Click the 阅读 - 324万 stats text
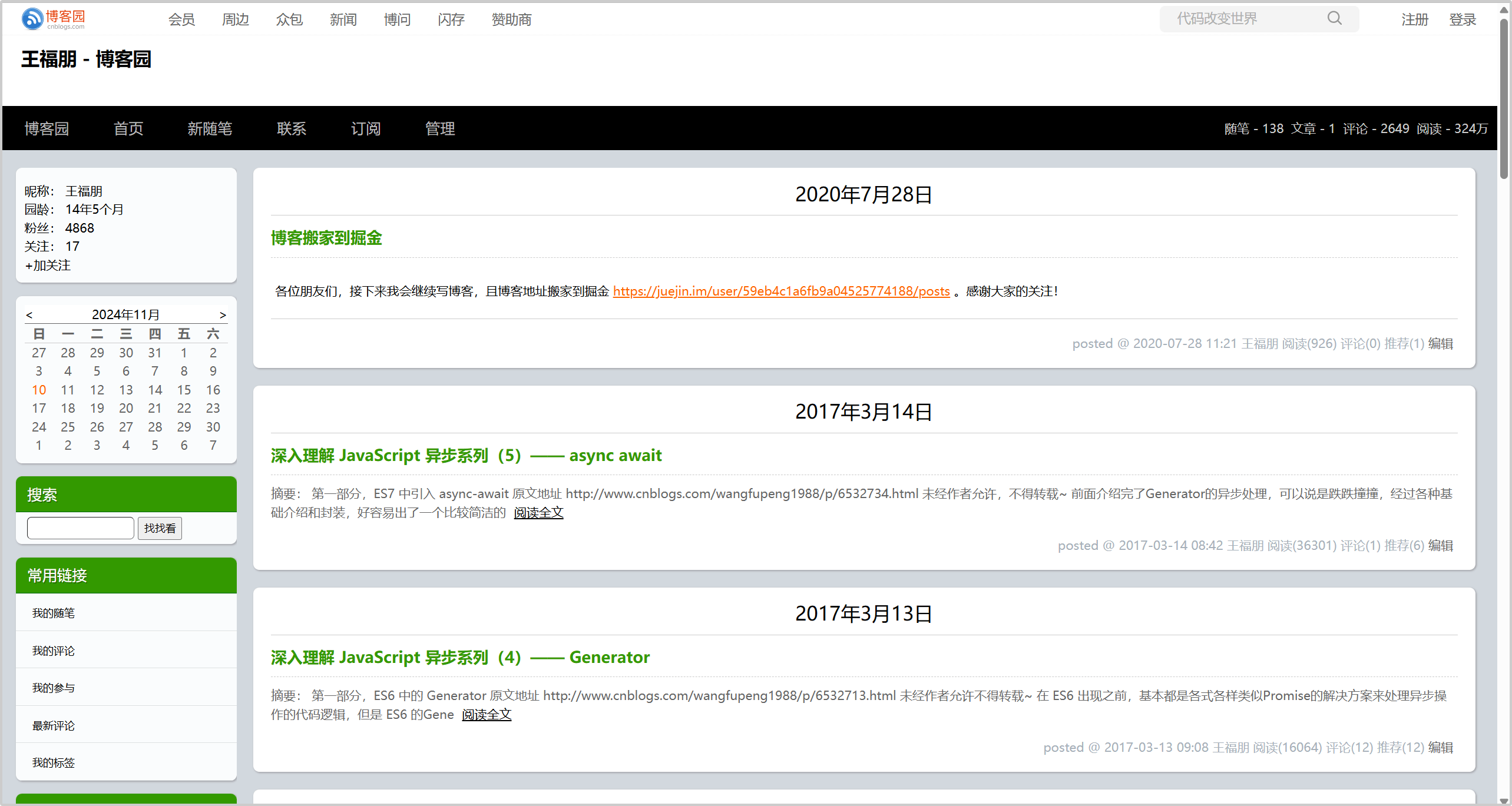 [x=1452, y=128]
